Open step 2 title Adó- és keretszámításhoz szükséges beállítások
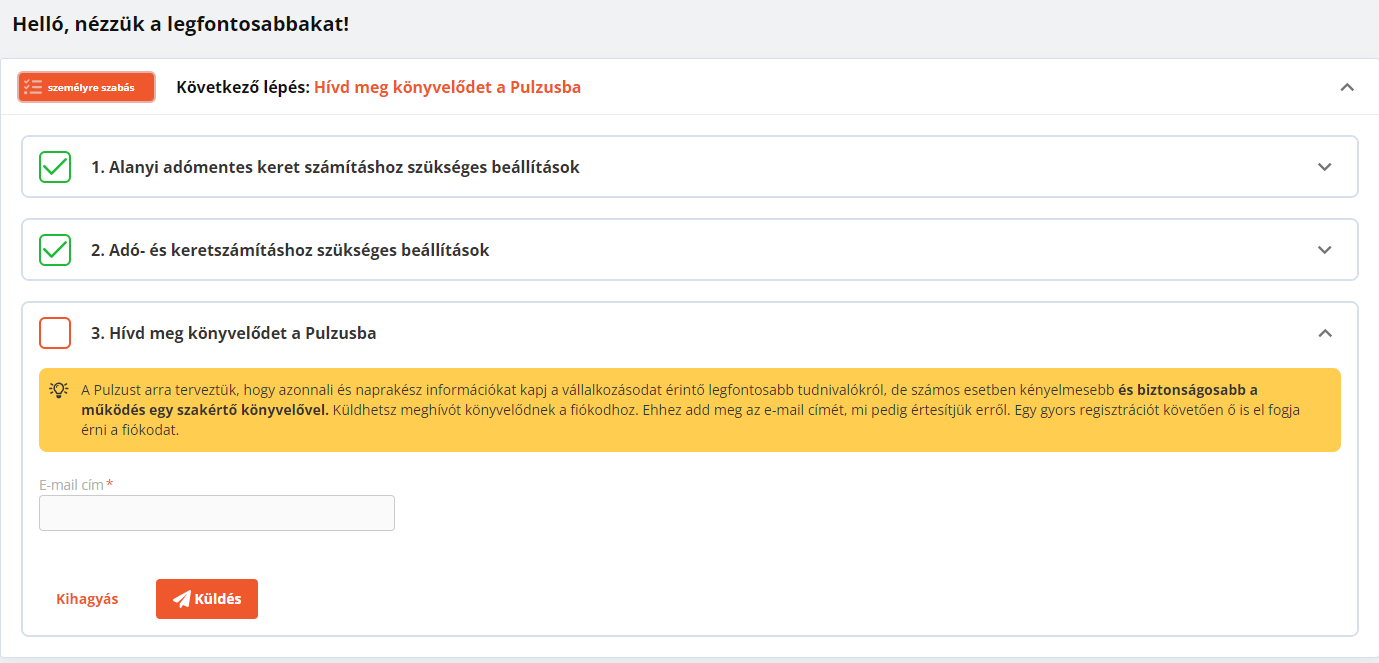Screen dimensions: 1379x663 (x=290, y=250)
